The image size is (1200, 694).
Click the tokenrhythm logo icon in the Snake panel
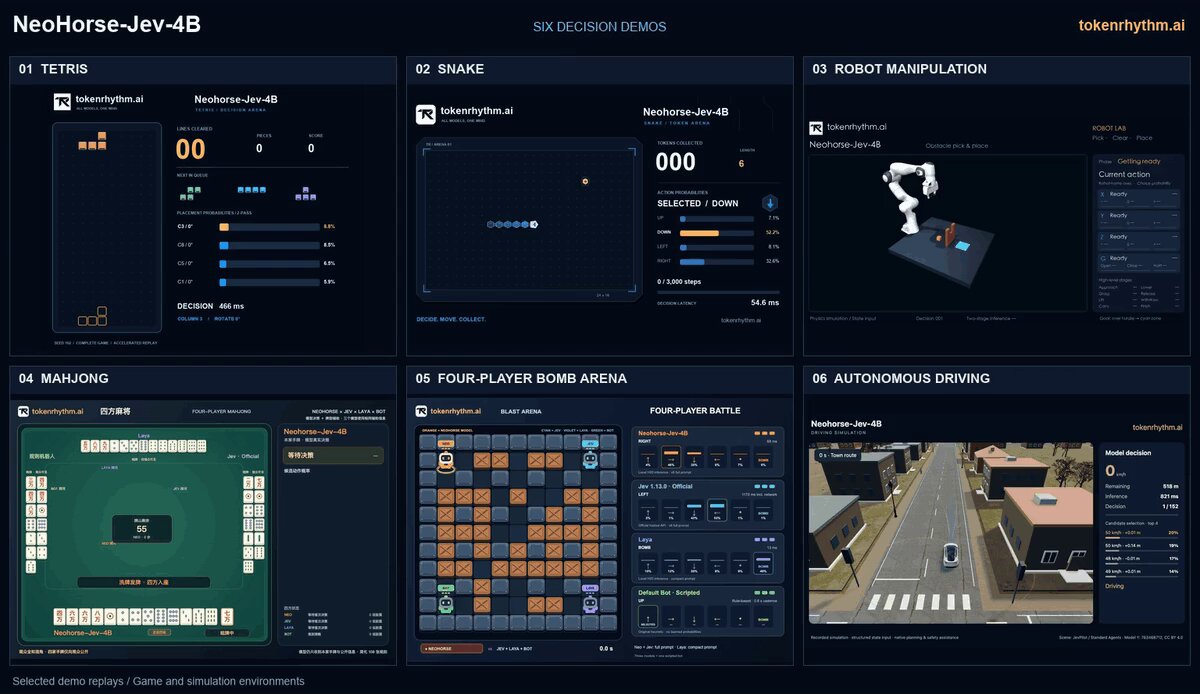pyautogui.click(x=425, y=115)
